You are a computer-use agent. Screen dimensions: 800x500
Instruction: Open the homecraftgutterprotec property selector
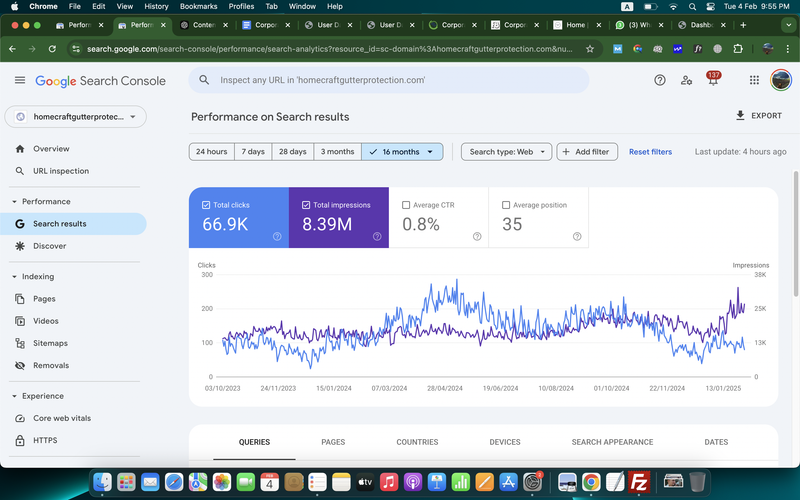76,117
